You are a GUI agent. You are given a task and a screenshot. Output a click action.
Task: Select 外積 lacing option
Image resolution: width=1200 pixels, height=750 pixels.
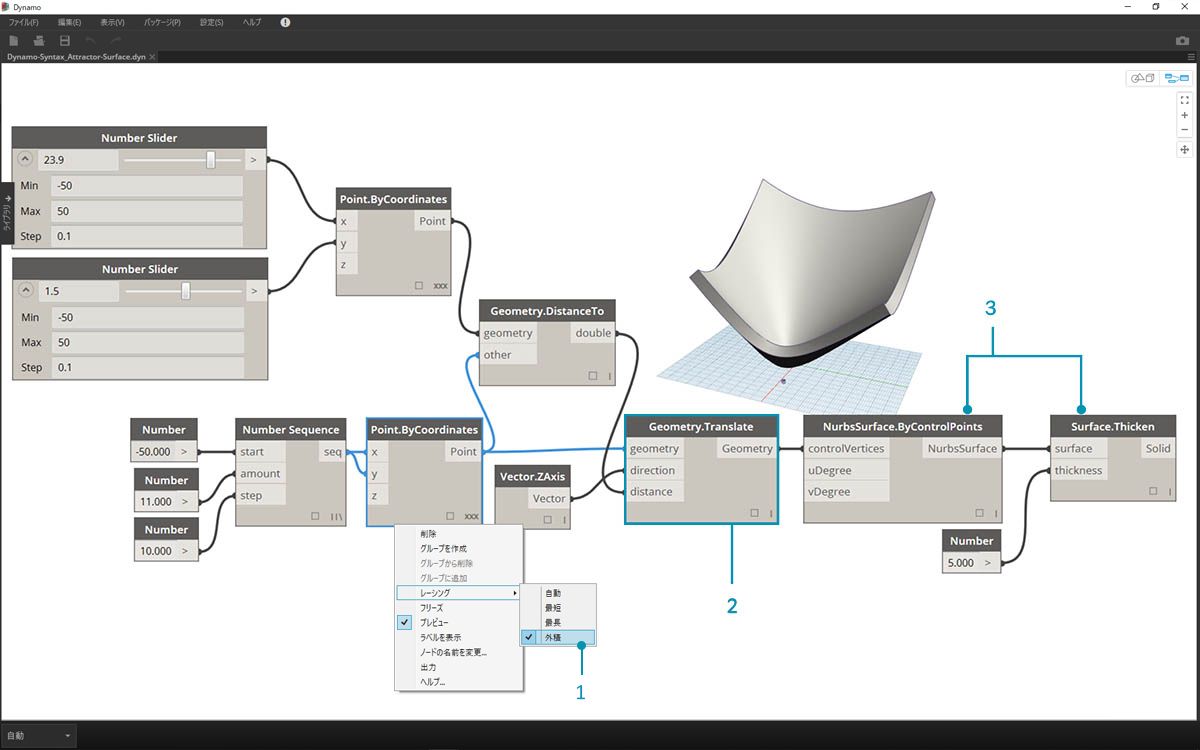tap(559, 637)
